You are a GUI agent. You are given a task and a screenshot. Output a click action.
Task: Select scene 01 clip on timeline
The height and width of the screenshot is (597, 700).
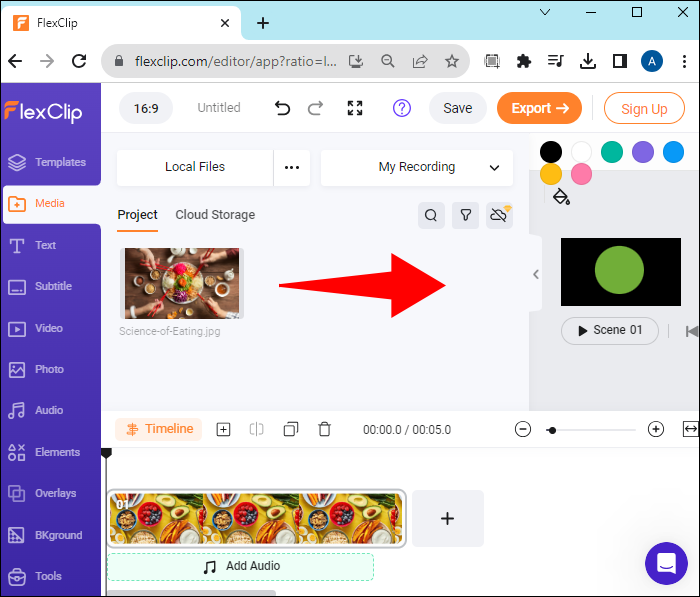256,518
